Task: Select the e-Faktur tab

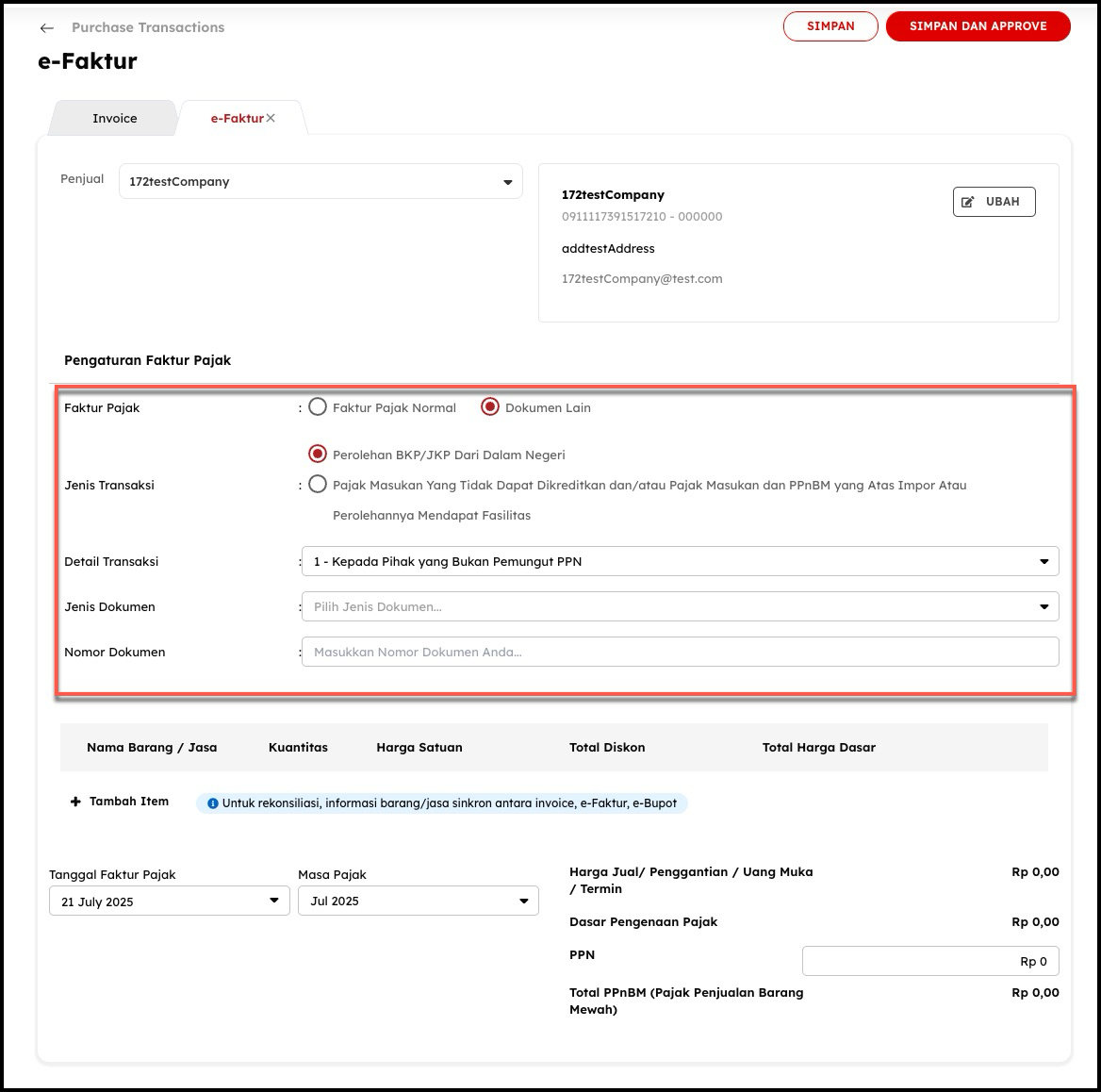Action: click(x=236, y=119)
